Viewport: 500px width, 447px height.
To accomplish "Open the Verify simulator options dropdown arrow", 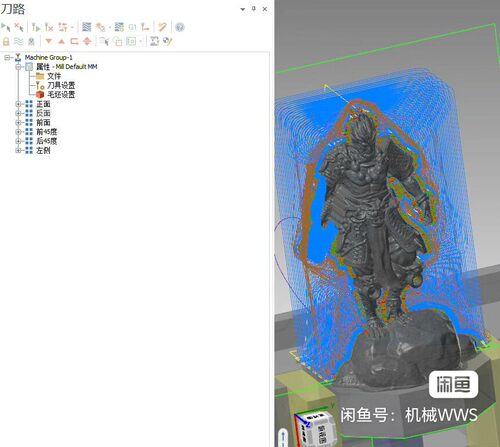I will pos(109,27).
